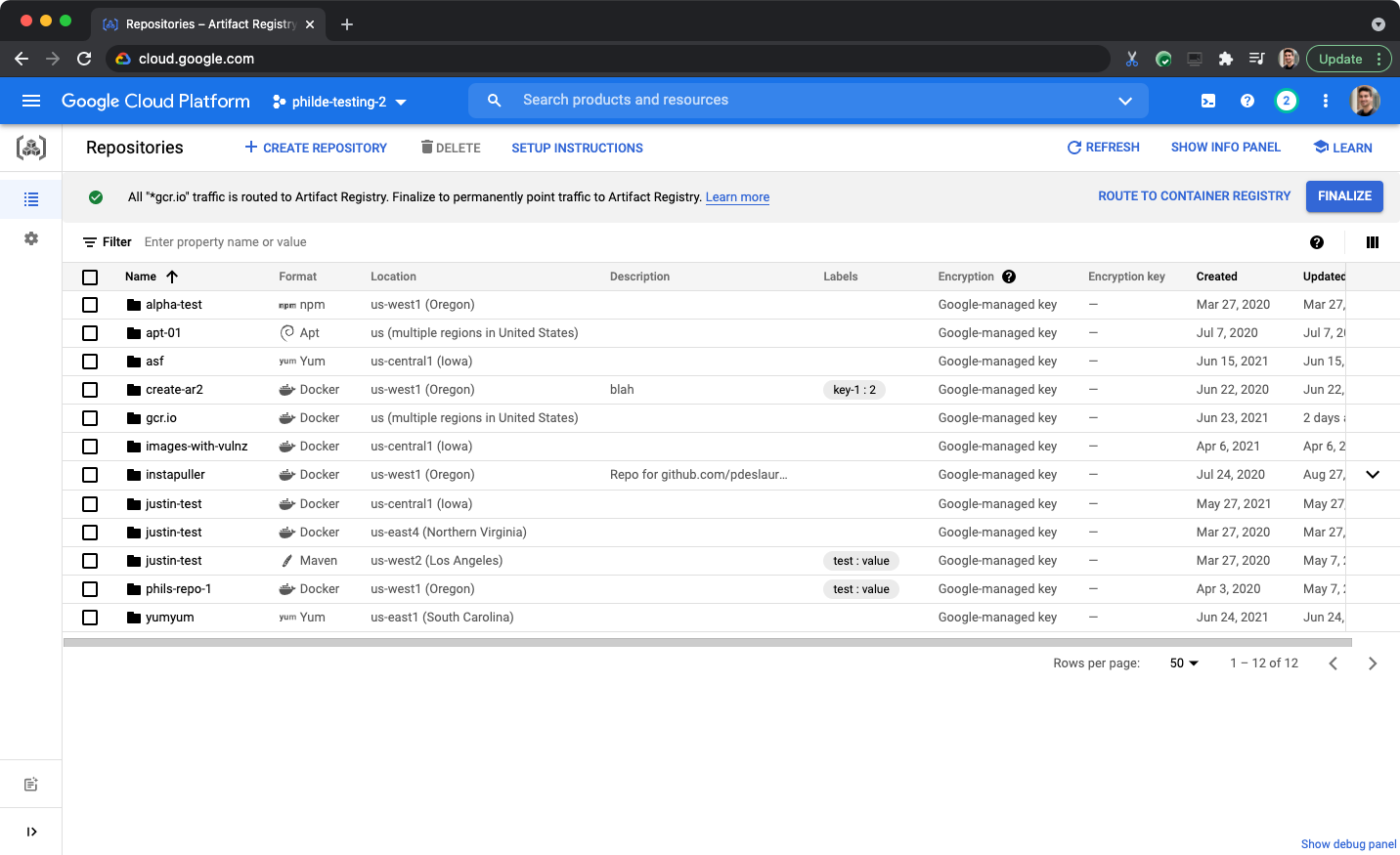Open Settings gear in left sidebar

pyautogui.click(x=31, y=238)
